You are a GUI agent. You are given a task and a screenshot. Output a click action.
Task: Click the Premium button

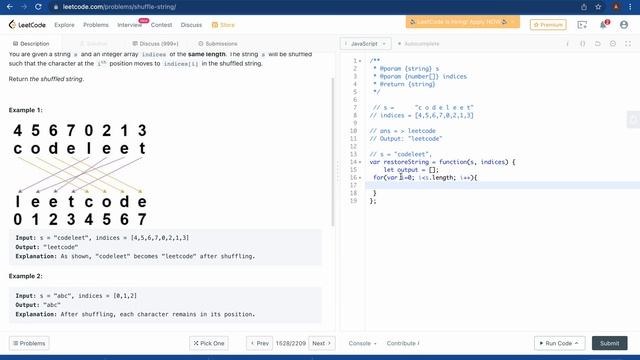coord(548,25)
